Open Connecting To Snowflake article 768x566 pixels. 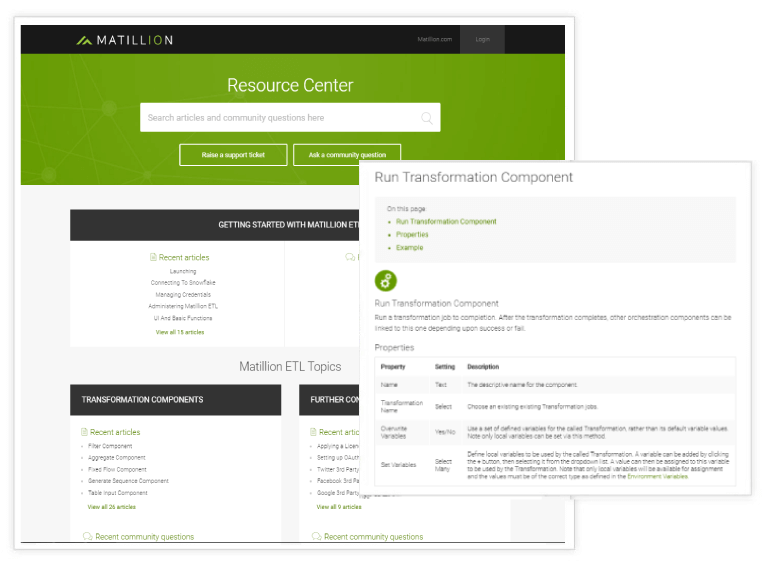[x=183, y=283]
